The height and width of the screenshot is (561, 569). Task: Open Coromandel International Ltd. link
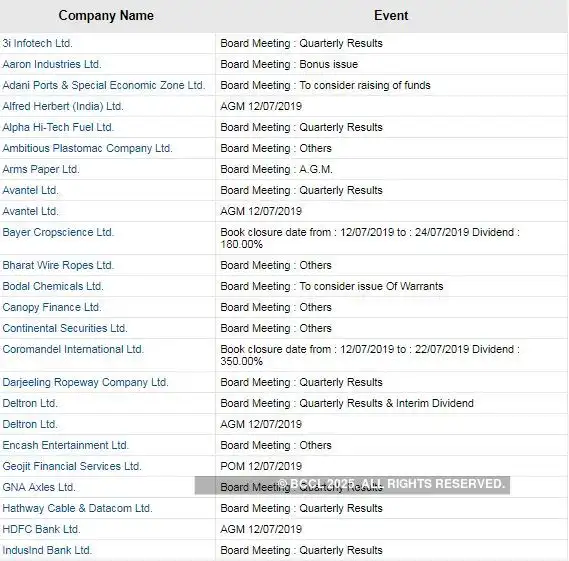(x=73, y=349)
